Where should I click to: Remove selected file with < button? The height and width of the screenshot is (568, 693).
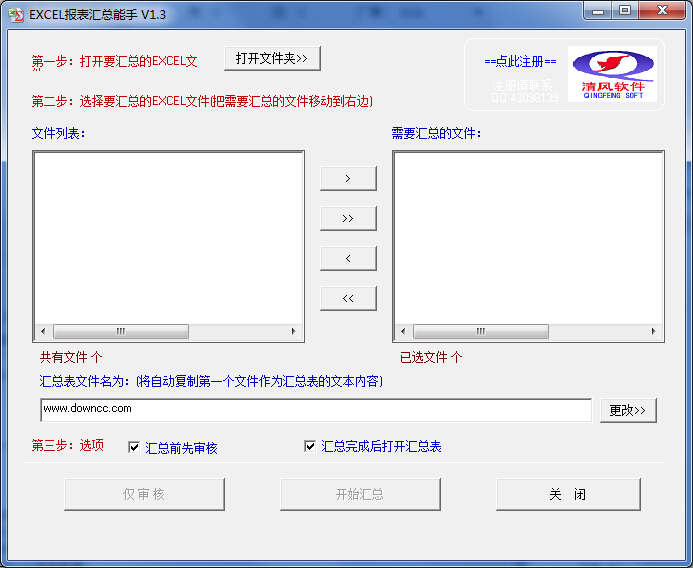click(x=348, y=258)
